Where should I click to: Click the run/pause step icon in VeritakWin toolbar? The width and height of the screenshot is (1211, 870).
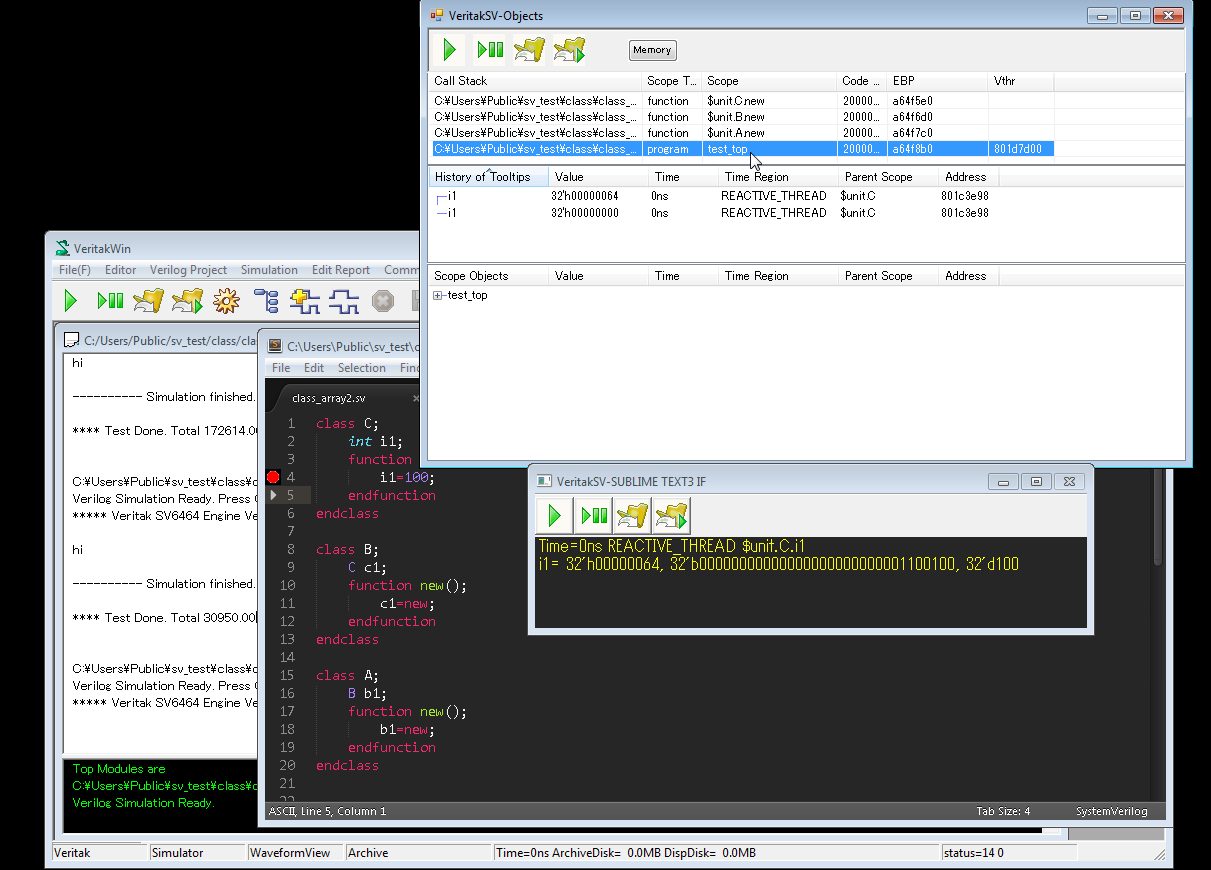110,300
